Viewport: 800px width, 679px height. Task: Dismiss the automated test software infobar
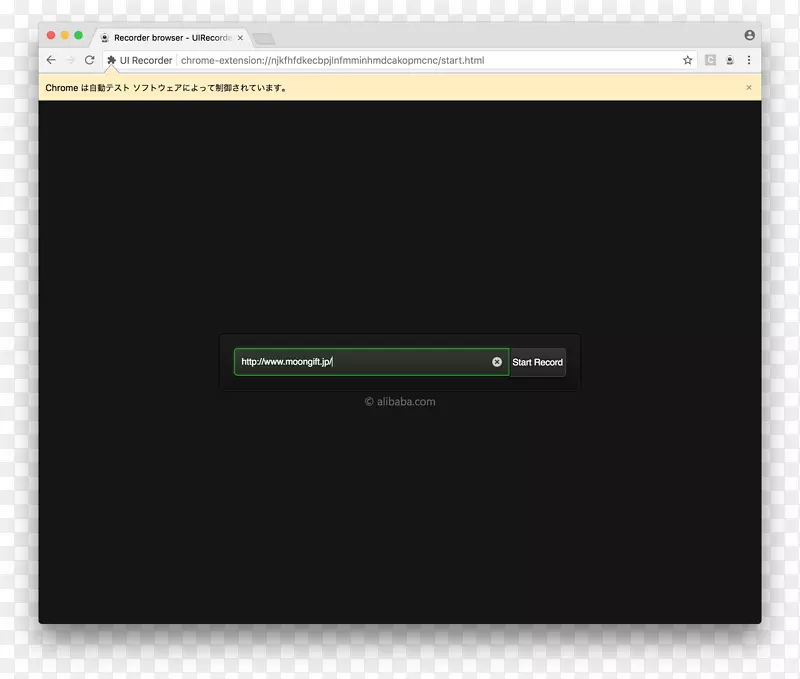[749, 88]
